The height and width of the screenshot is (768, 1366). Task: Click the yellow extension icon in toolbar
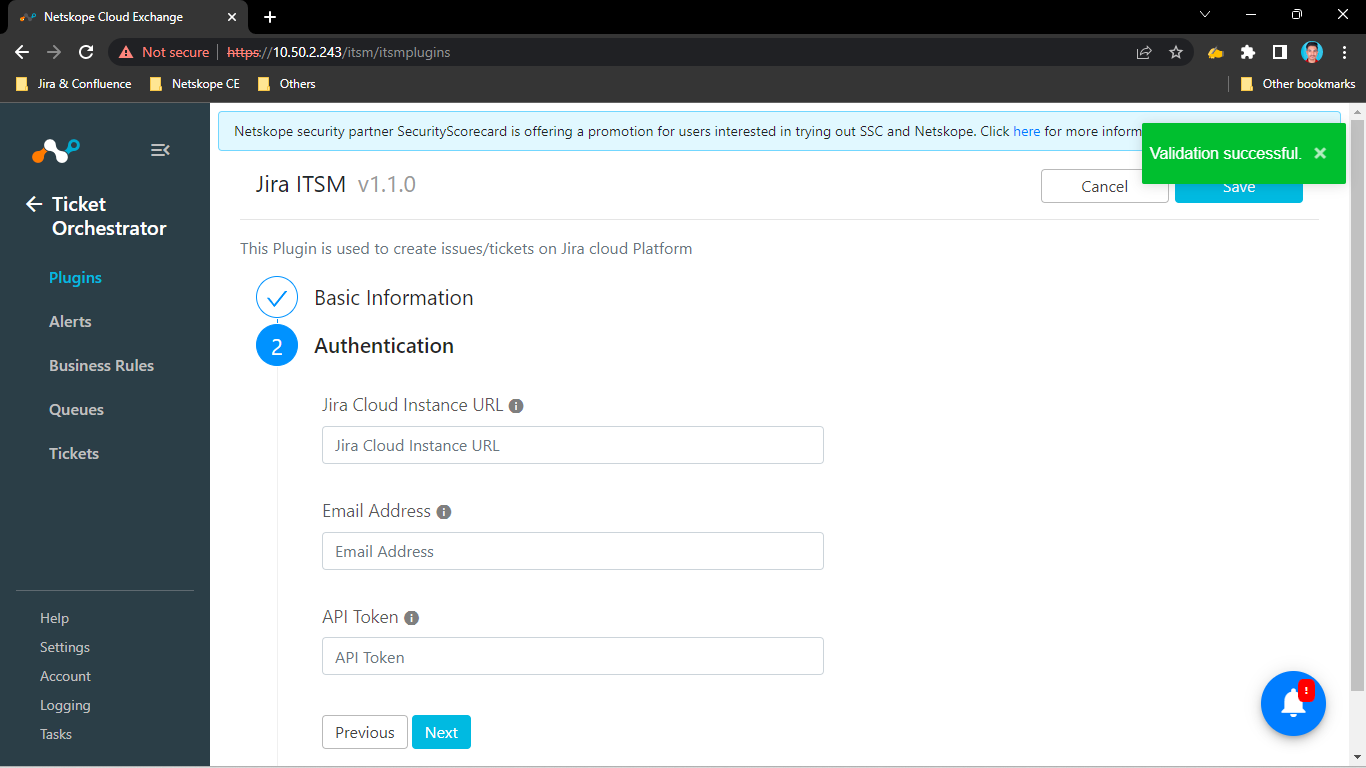(x=1215, y=52)
